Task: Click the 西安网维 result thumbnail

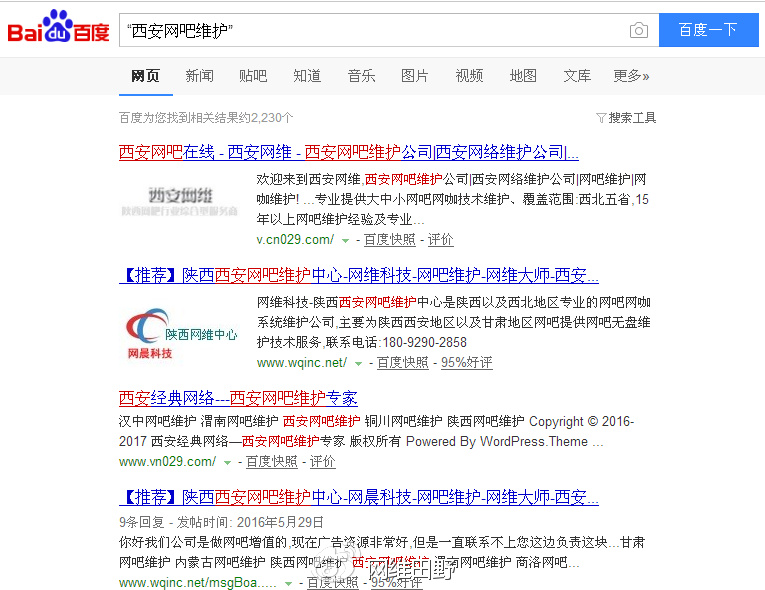Action: [x=180, y=201]
